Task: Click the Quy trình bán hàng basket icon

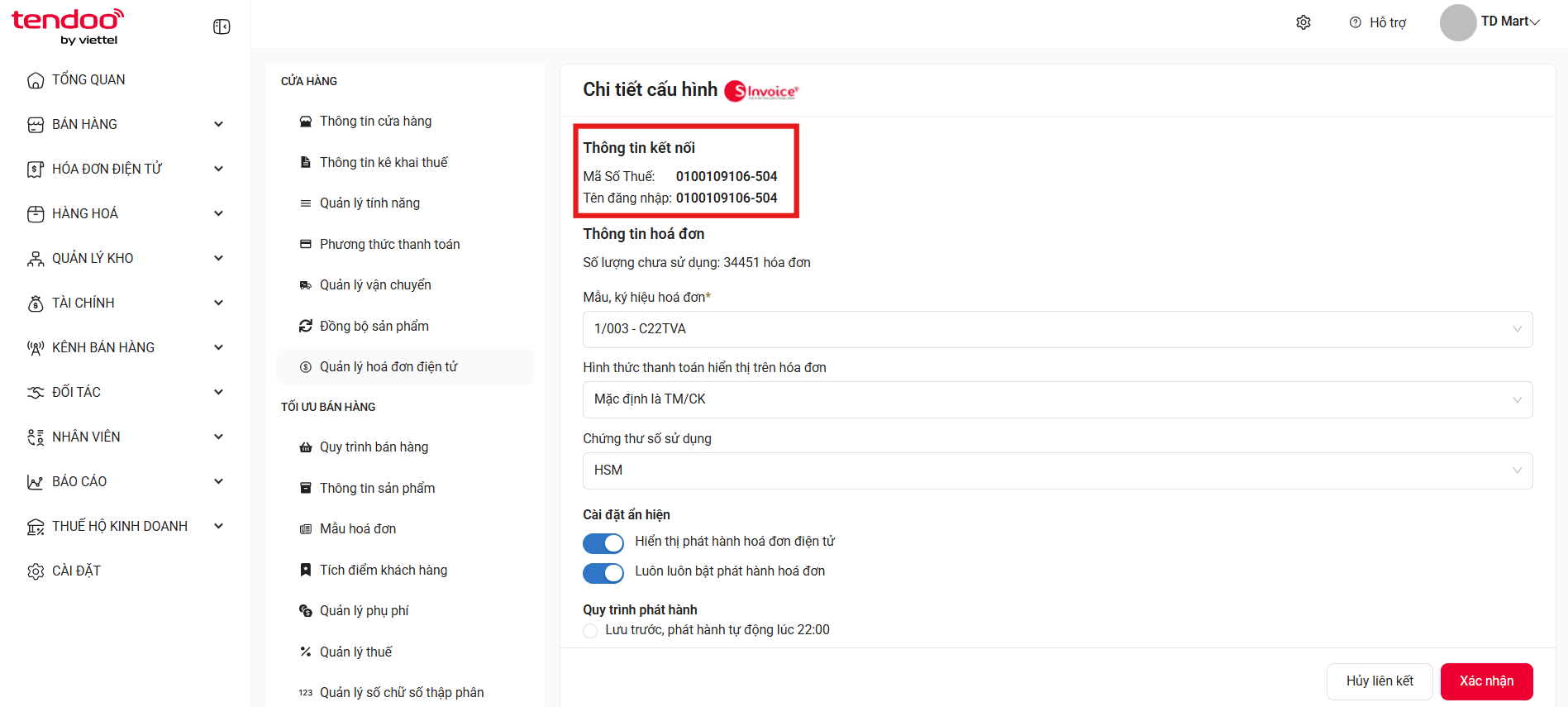Action: coord(305,447)
